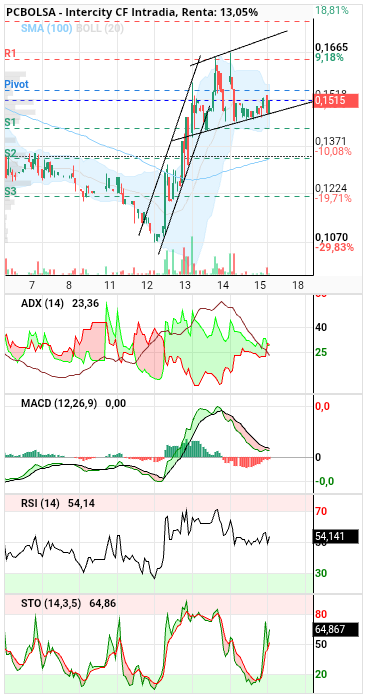Click the -10,08% percentage label
The image size is (367, 698).
pos(333,151)
